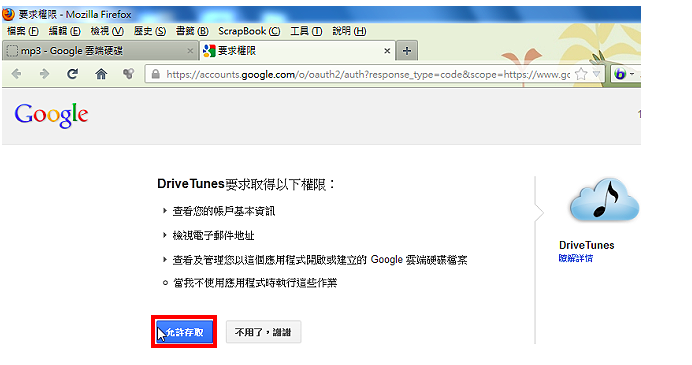Open a new tab with plus button
This screenshot has height=365, width=692.
[406, 51]
